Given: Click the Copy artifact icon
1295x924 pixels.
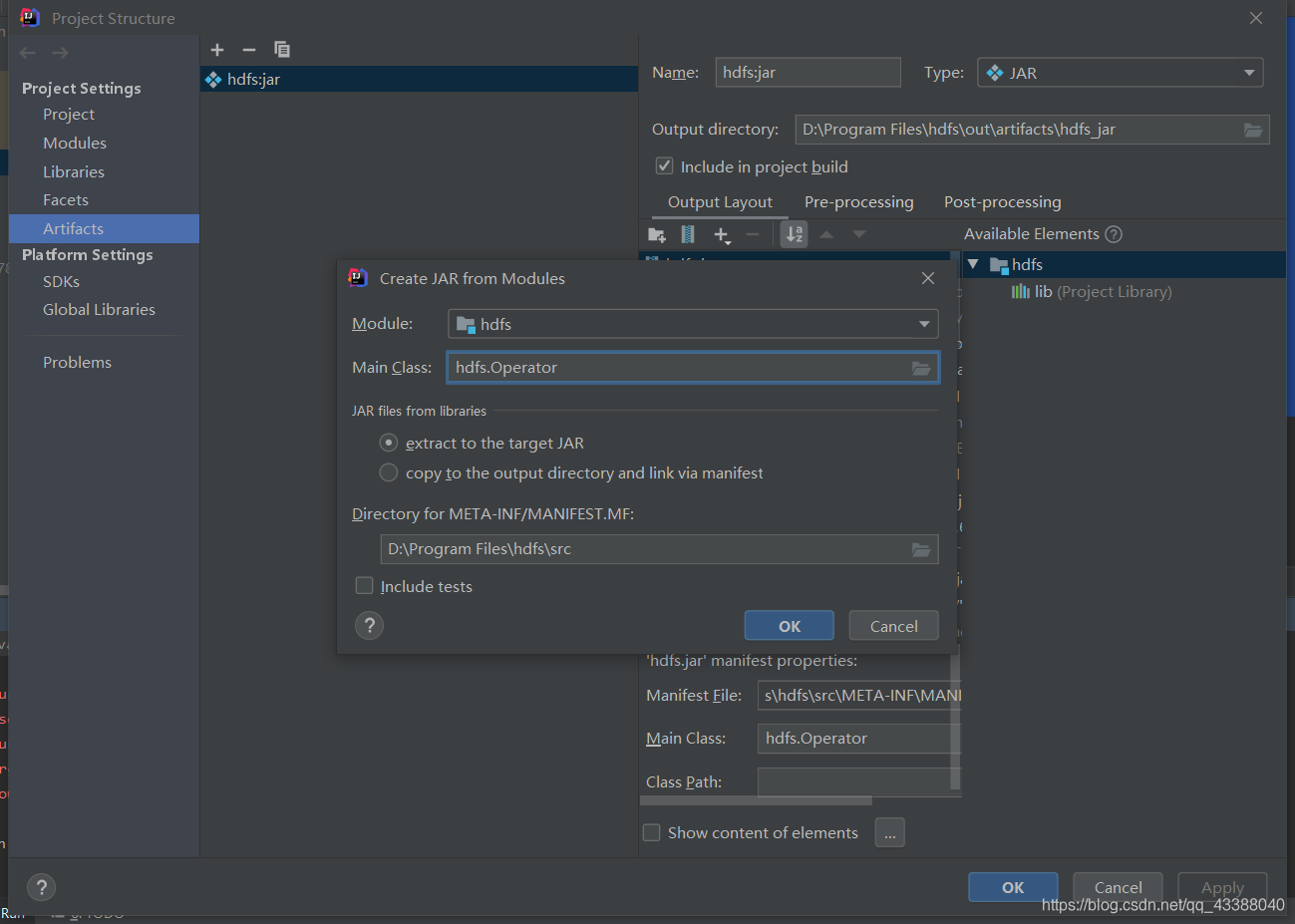Looking at the screenshot, I should click(282, 49).
